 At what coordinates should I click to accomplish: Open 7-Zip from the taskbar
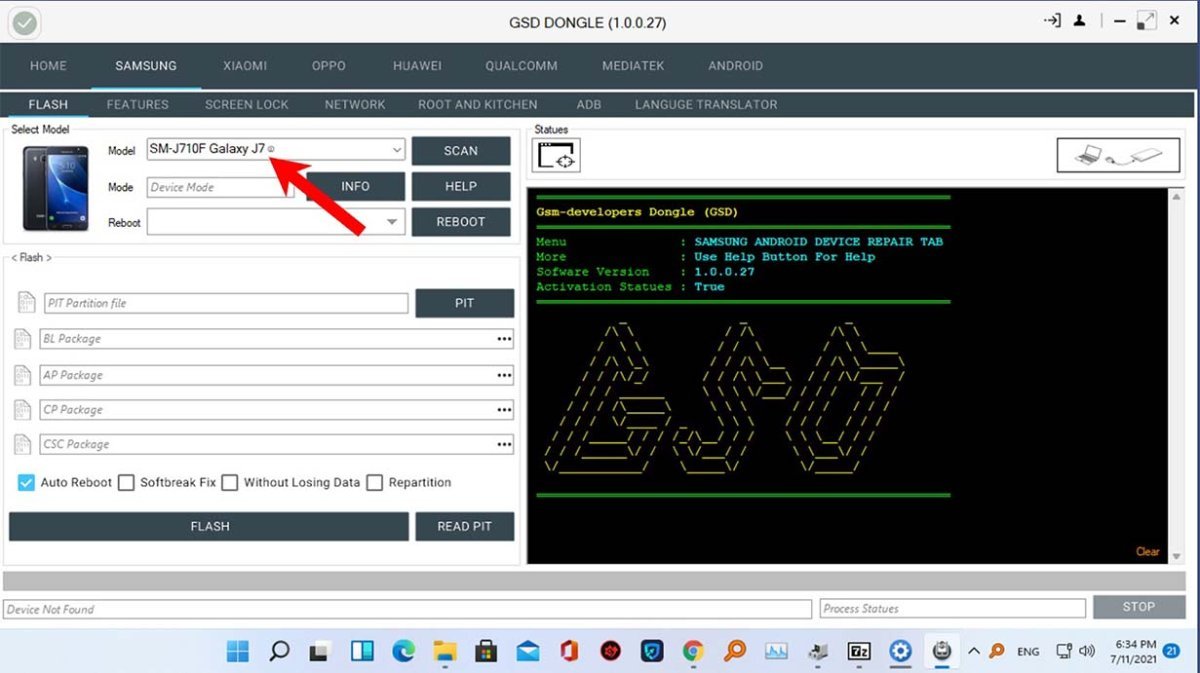859,651
